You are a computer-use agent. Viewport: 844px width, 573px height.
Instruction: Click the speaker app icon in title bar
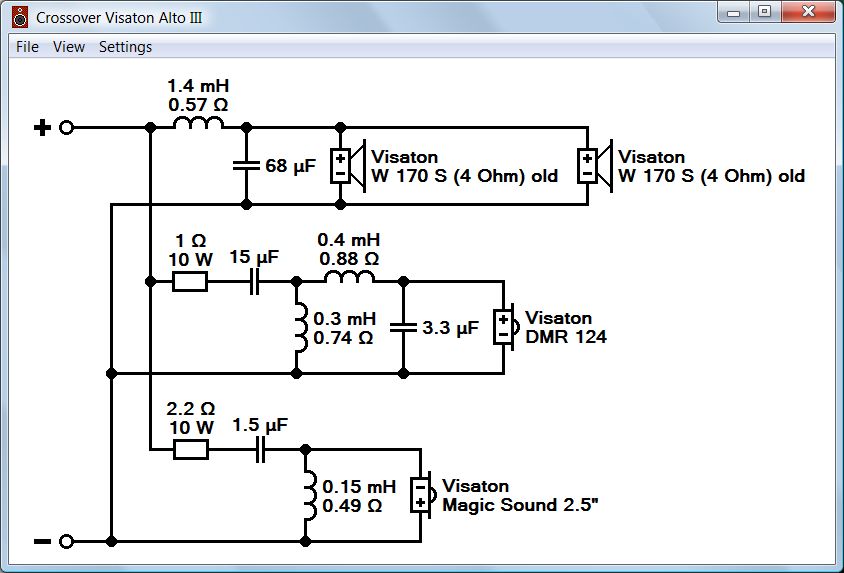20,17
